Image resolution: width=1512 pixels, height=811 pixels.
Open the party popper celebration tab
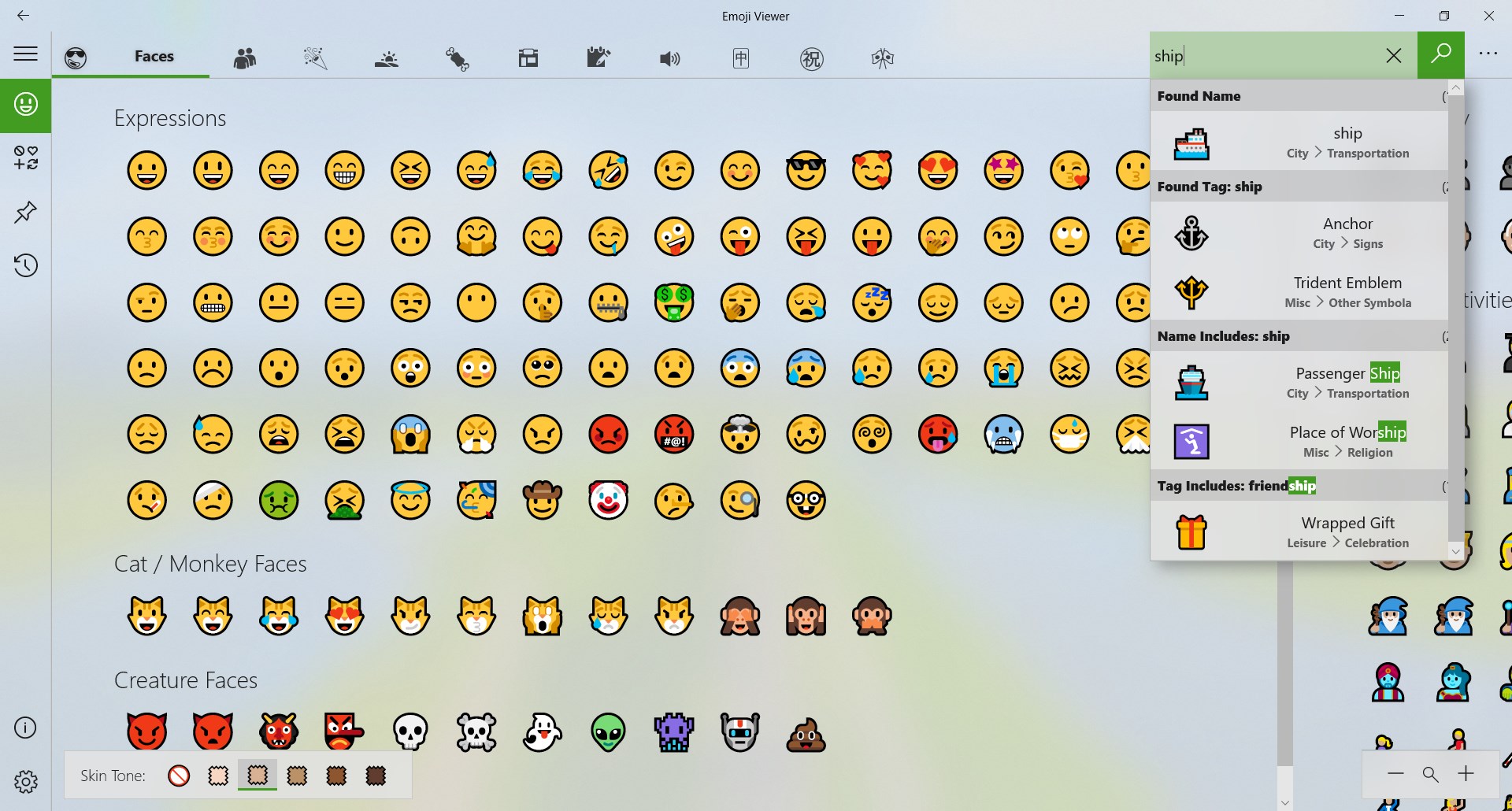tap(315, 57)
